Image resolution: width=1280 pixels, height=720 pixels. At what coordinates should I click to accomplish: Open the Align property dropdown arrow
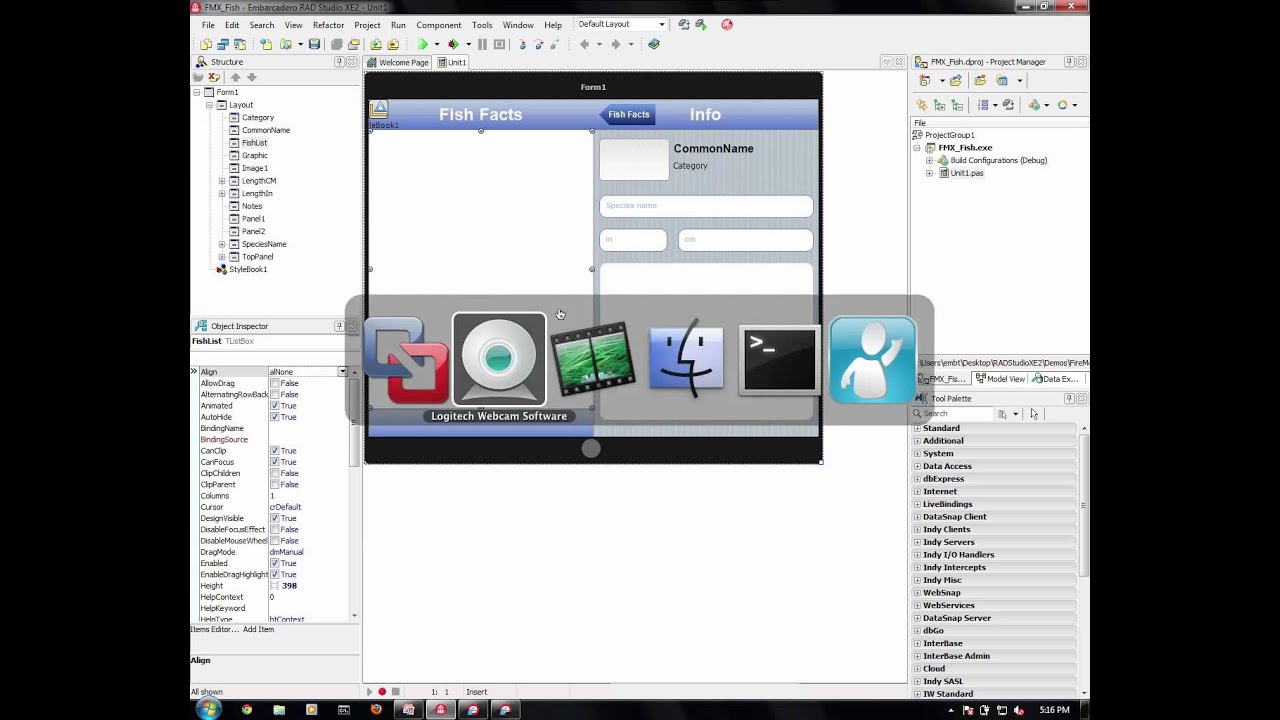point(342,372)
